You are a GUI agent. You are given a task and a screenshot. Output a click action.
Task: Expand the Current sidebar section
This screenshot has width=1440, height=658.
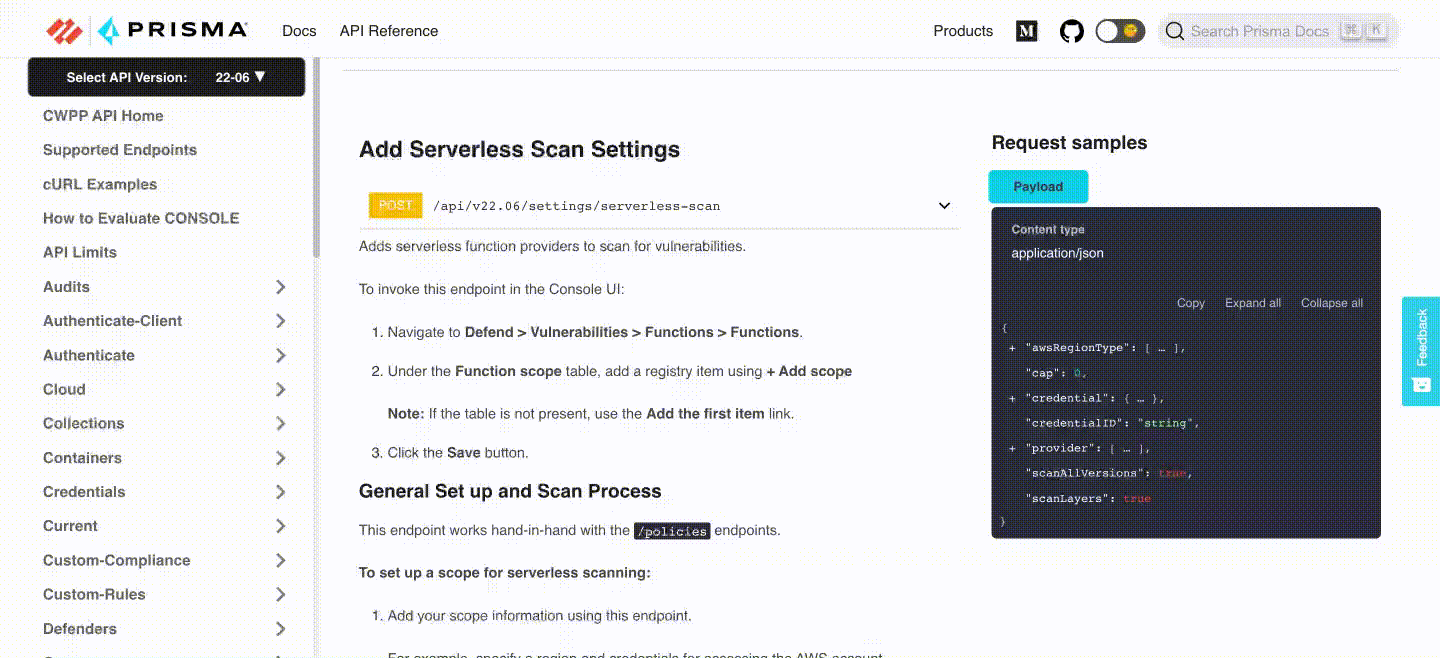166,526
